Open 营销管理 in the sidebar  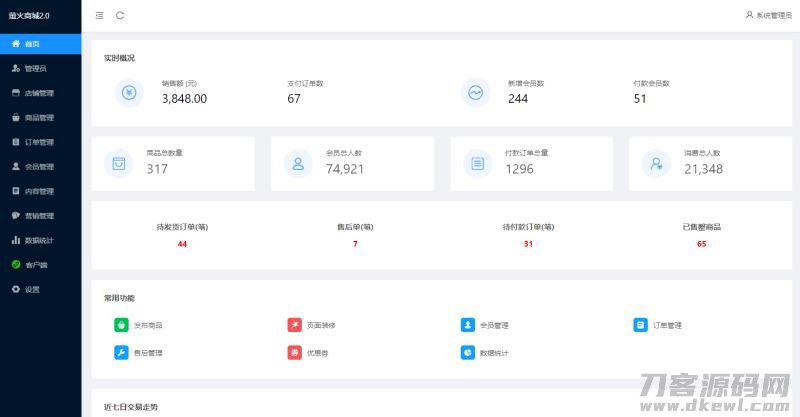pyautogui.click(x=41, y=215)
